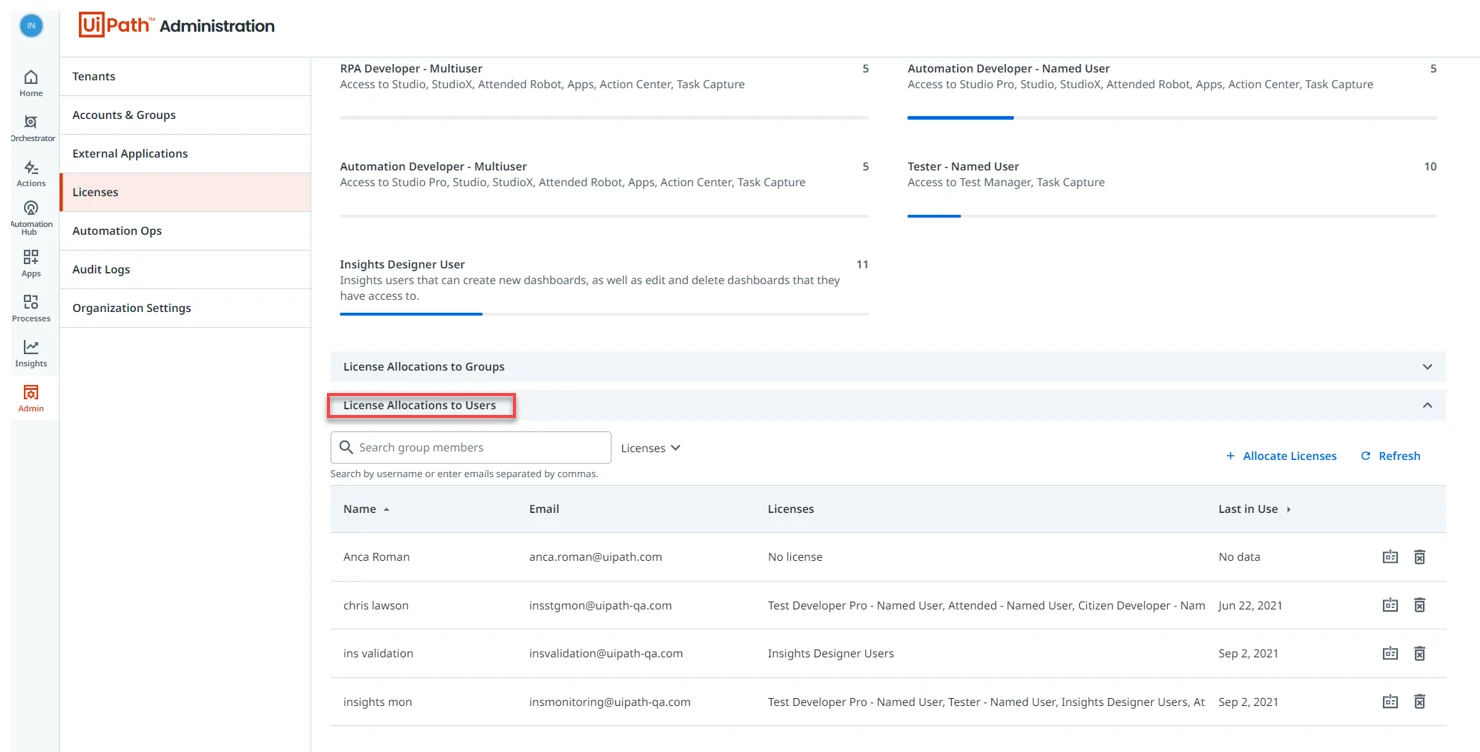Image resolution: width=1480 pixels, height=752 pixels.
Task: Open the Actions sidebar icon
Action: 31,173
